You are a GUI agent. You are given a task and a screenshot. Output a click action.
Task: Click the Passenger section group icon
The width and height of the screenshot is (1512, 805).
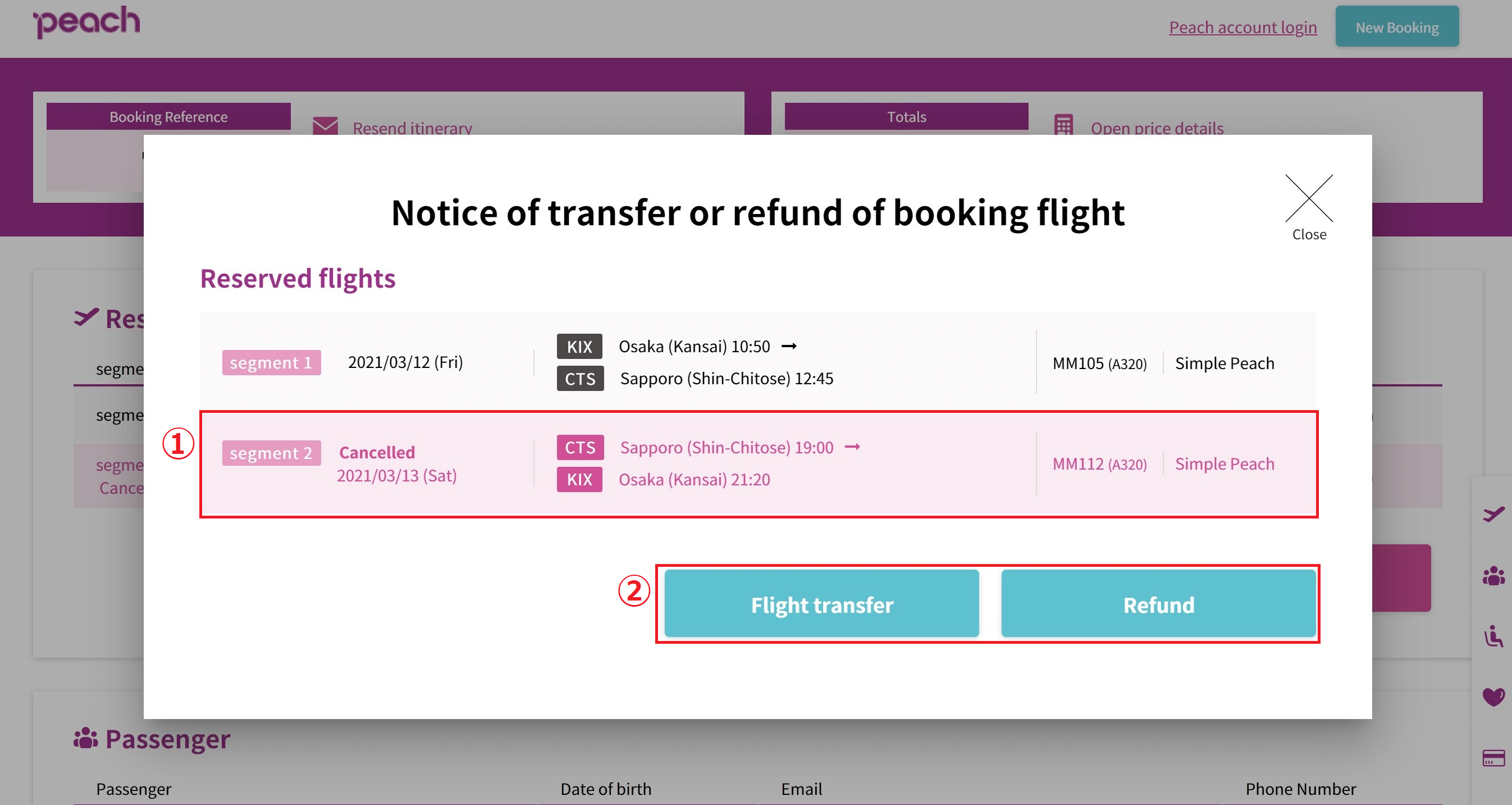[85, 738]
